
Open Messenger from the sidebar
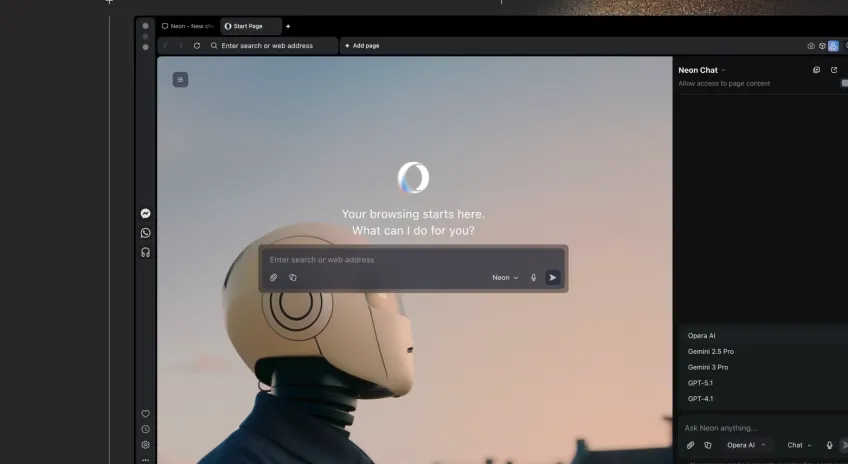[145, 213]
